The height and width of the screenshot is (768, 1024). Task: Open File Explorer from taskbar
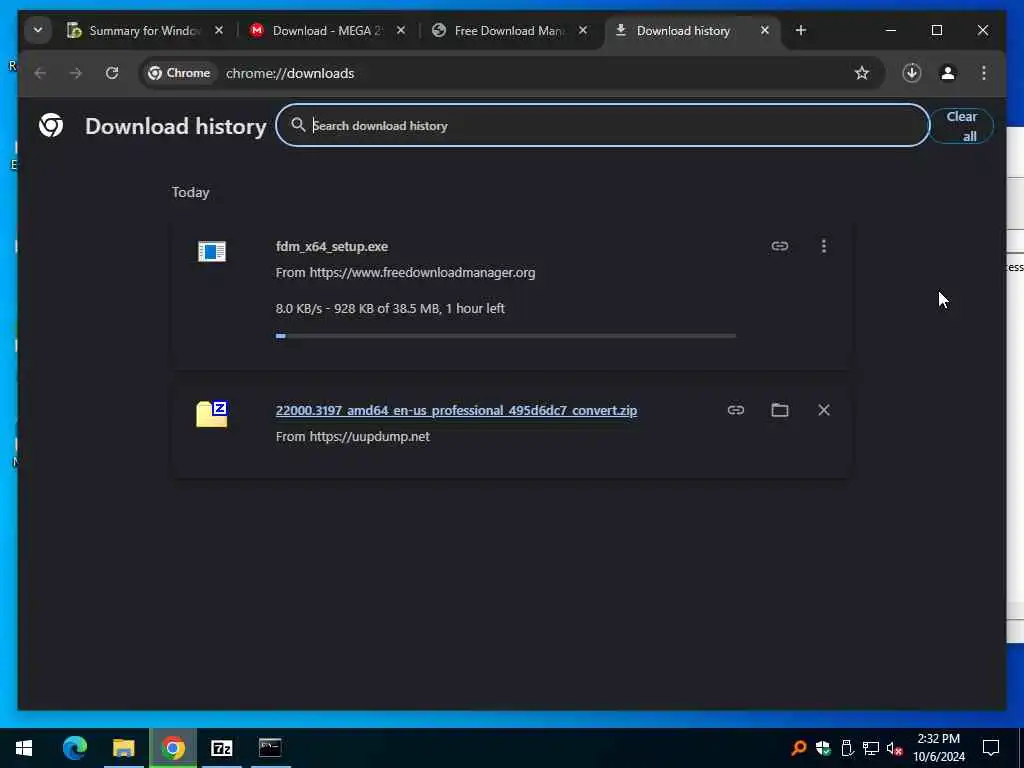click(123, 748)
